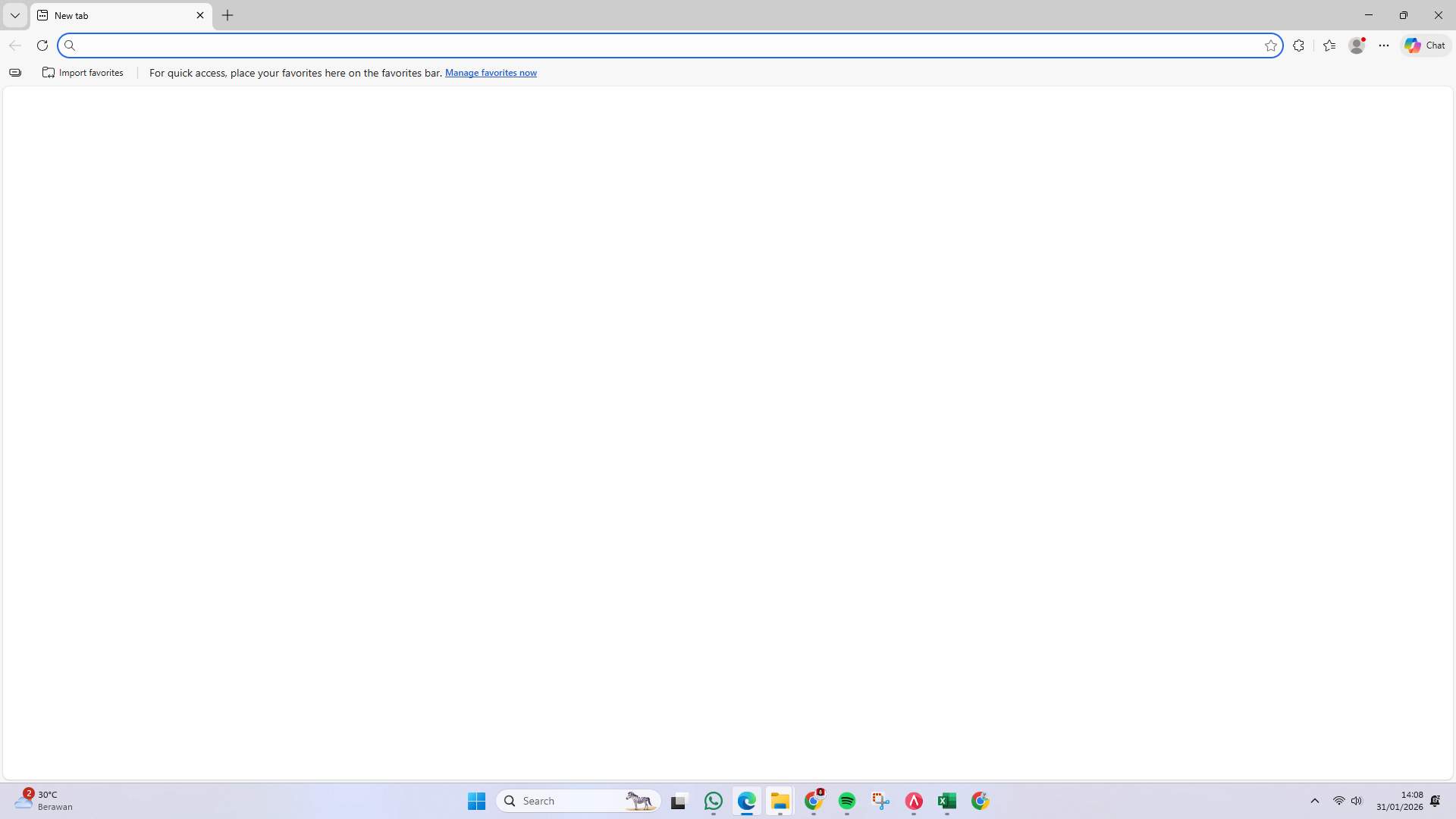Refresh the current page

(42, 45)
